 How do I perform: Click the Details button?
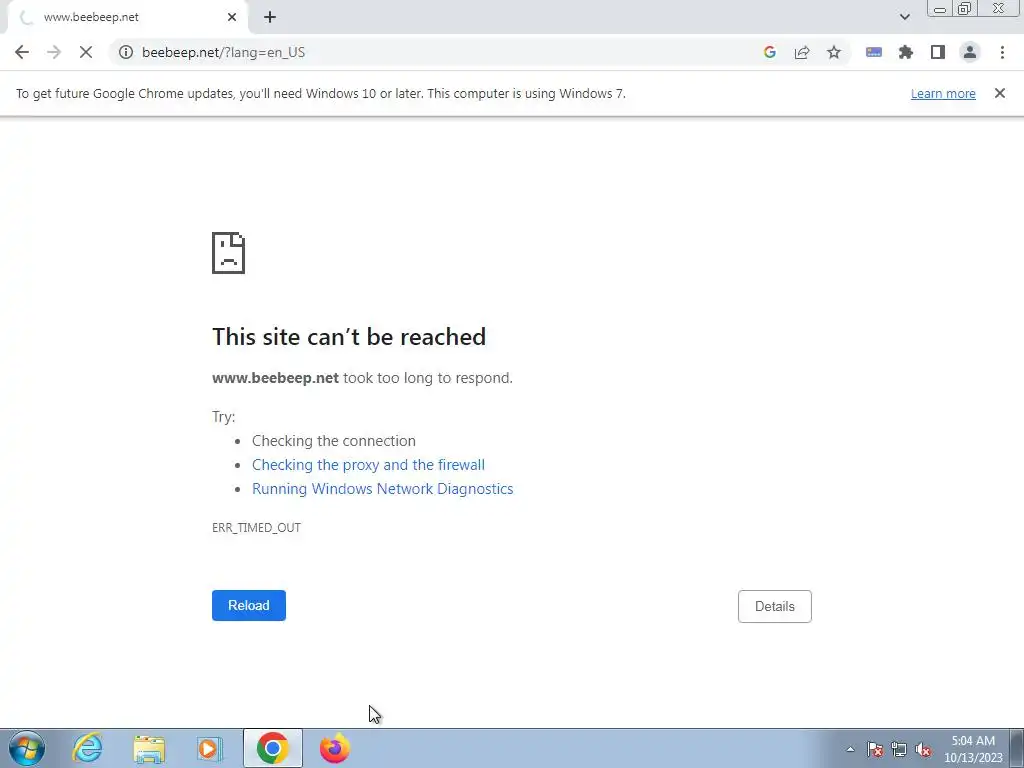click(775, 606)
